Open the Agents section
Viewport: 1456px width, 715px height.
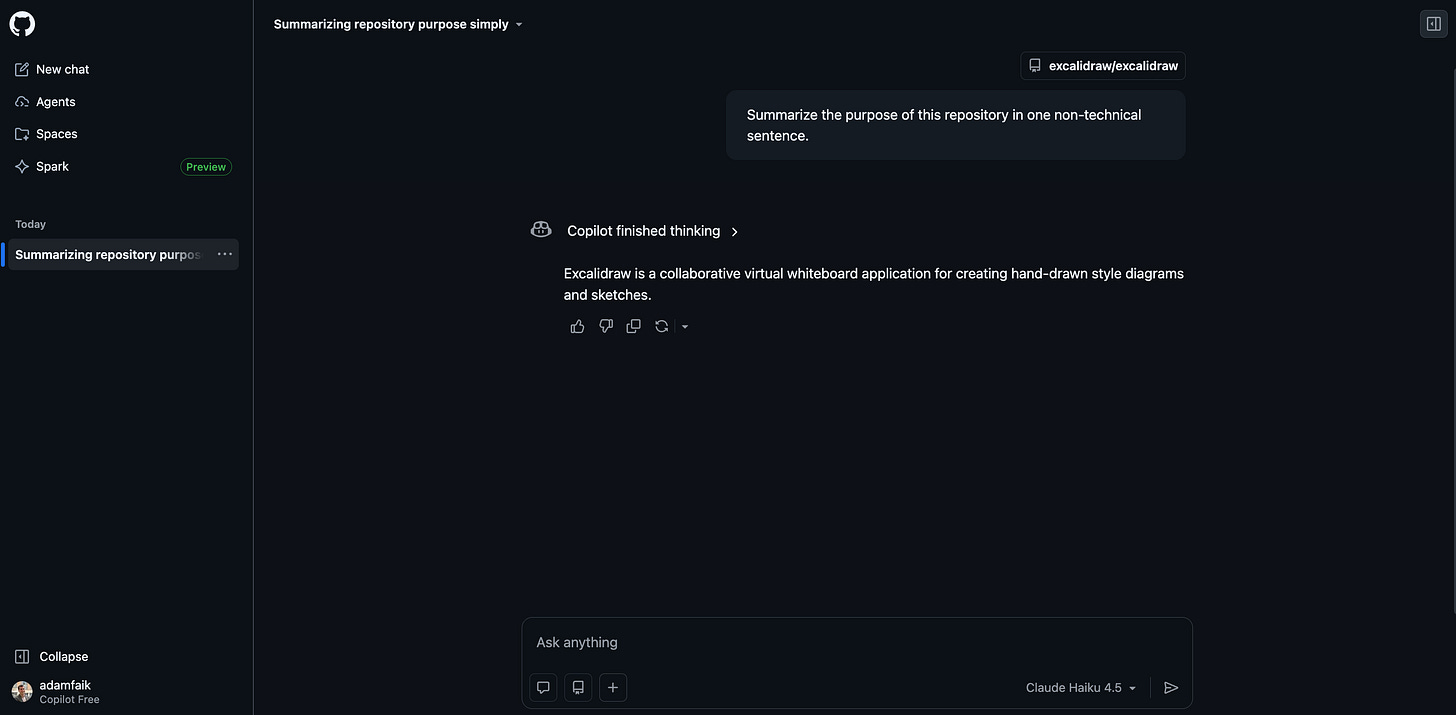(55, 101)
